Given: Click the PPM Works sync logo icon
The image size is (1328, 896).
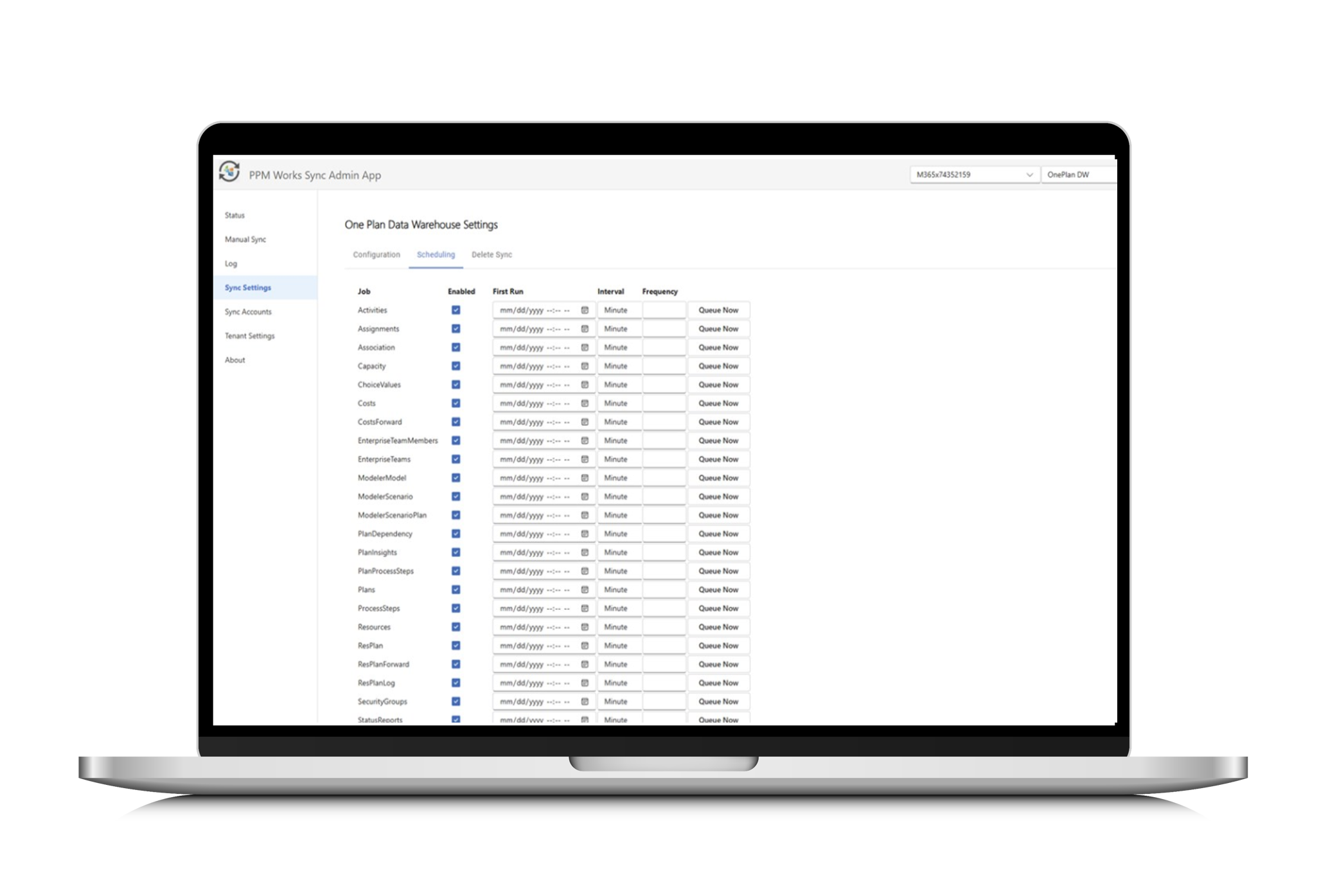Looking at the screenshot, I should coord(229,172).
